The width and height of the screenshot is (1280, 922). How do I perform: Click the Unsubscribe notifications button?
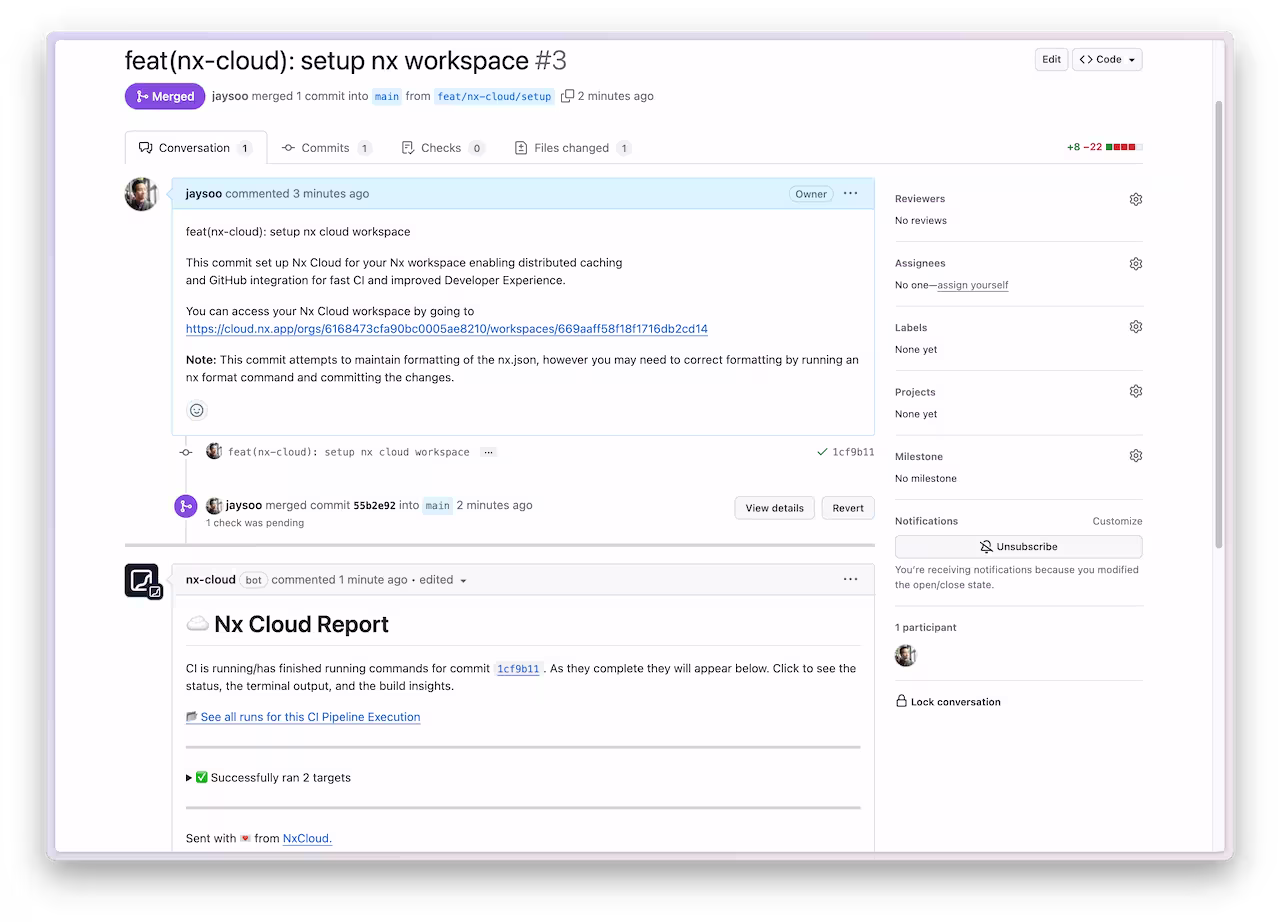[x=1018, y=547]
